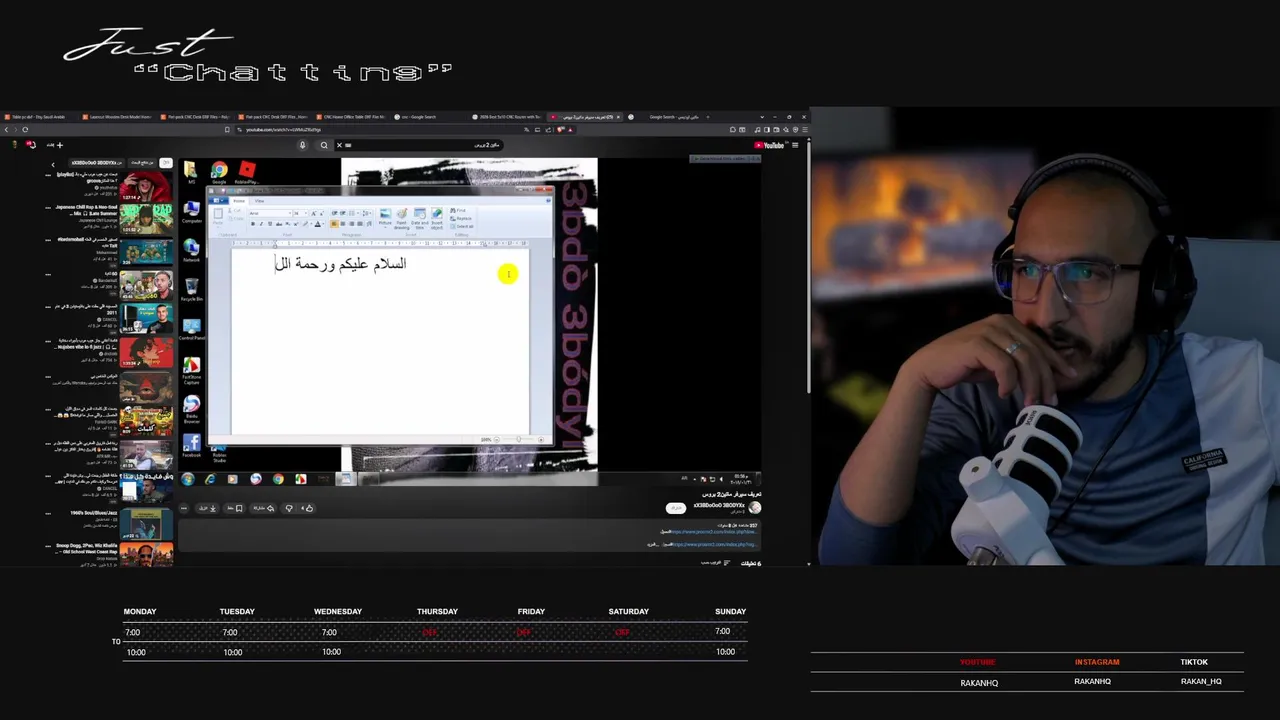Open options menu for Snoop Dogg video
This screenshot has width=1280, height=720.
[48, 546]
